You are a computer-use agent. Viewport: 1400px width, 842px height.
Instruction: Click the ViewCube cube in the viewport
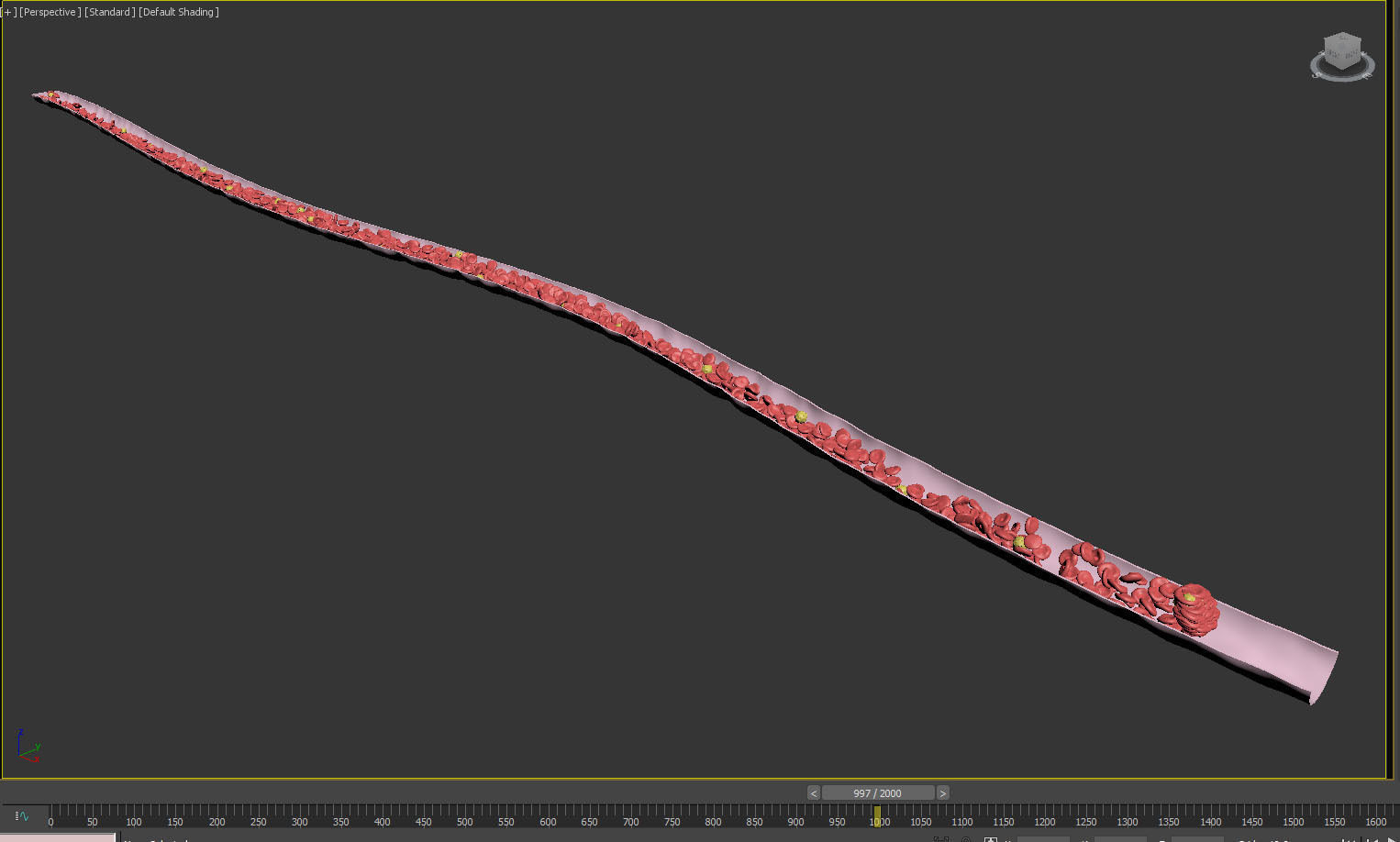click(1342, 50)
